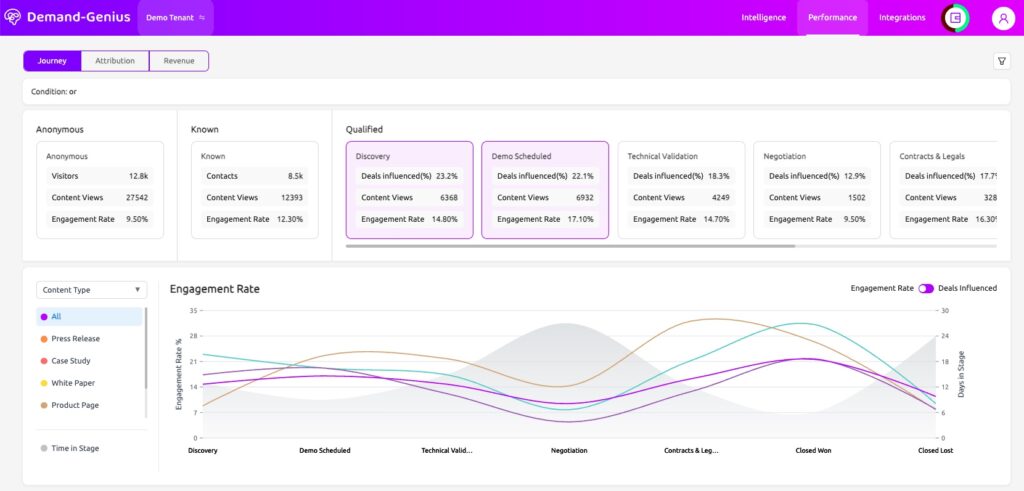Click the circular app widget icon

(955, 18)
